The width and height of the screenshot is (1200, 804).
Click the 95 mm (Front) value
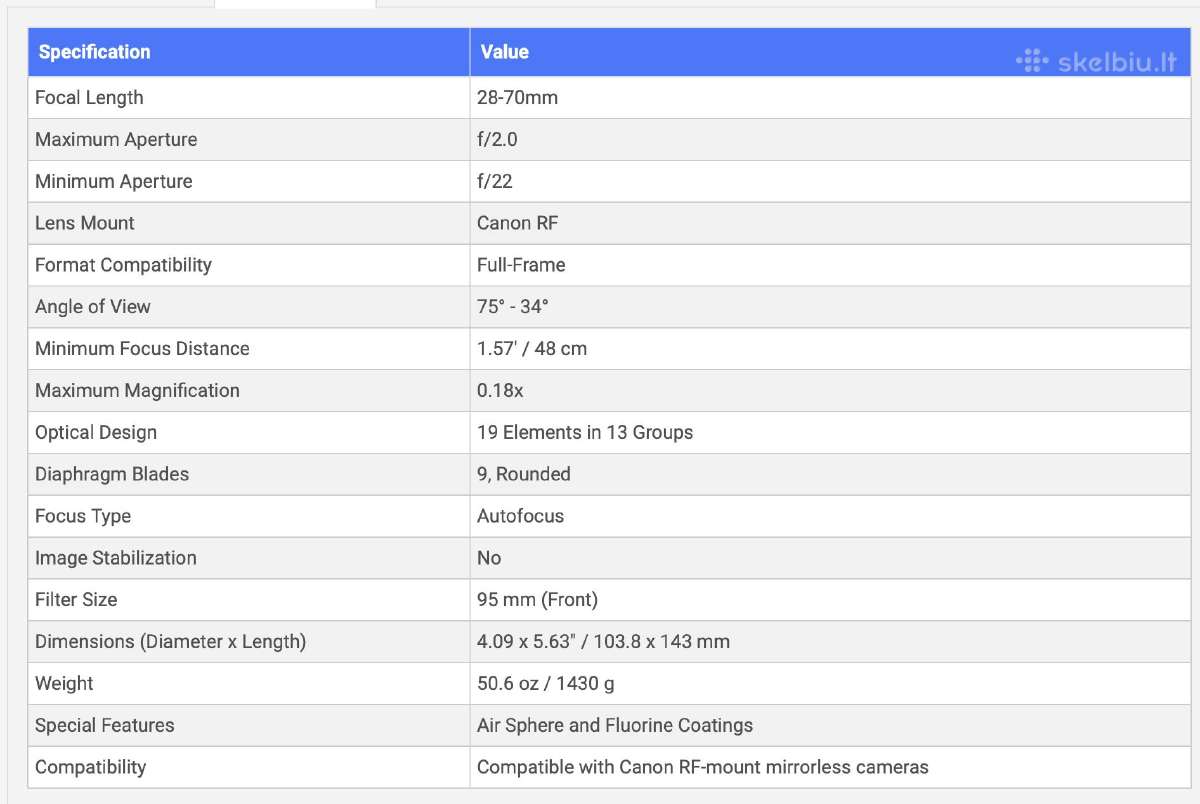[538, 600]
